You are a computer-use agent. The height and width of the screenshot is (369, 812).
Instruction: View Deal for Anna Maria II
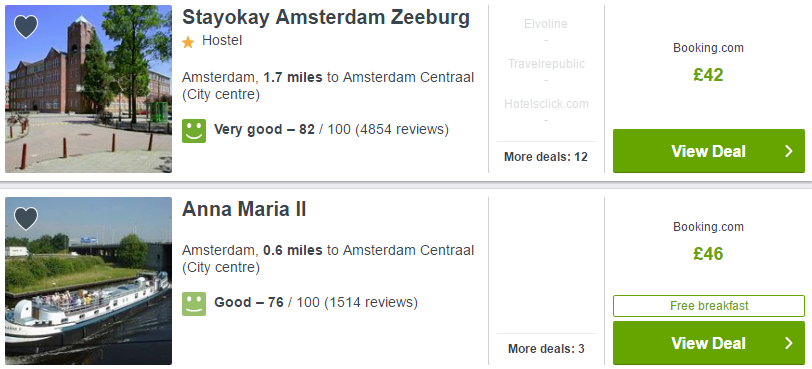[708, 343]
